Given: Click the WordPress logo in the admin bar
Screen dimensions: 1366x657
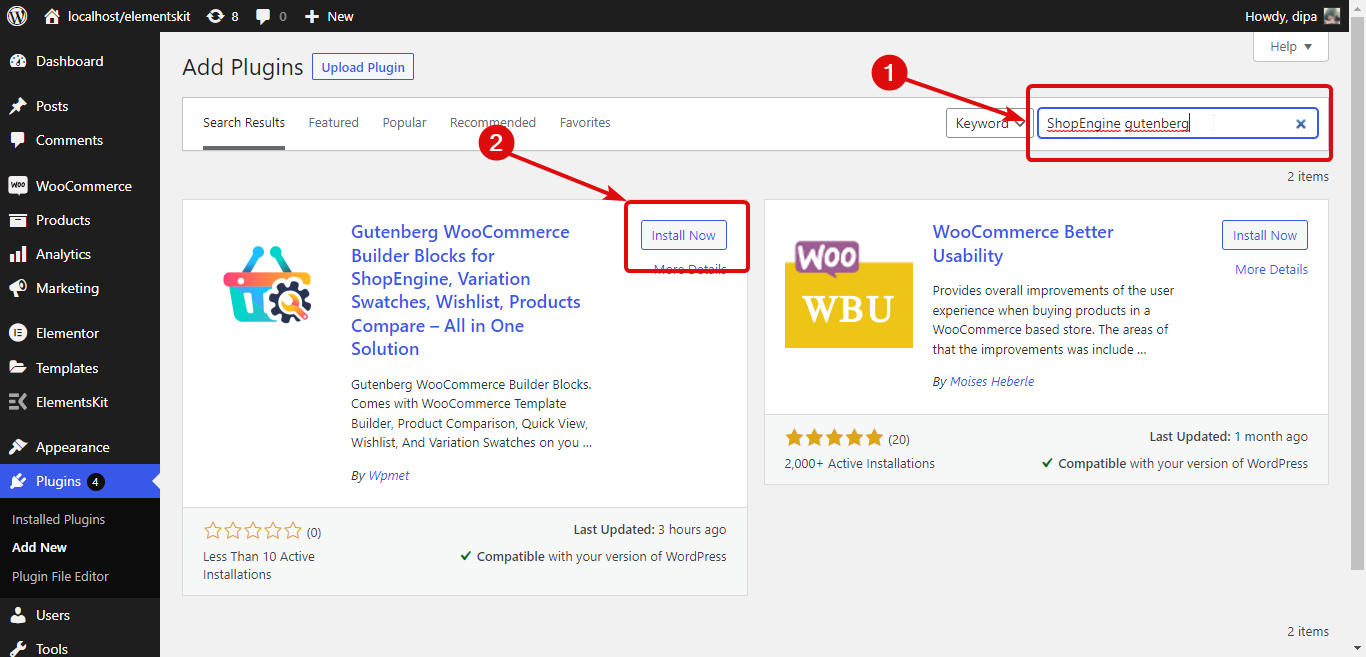Looking at the screenshot, I should pos(16,15).
